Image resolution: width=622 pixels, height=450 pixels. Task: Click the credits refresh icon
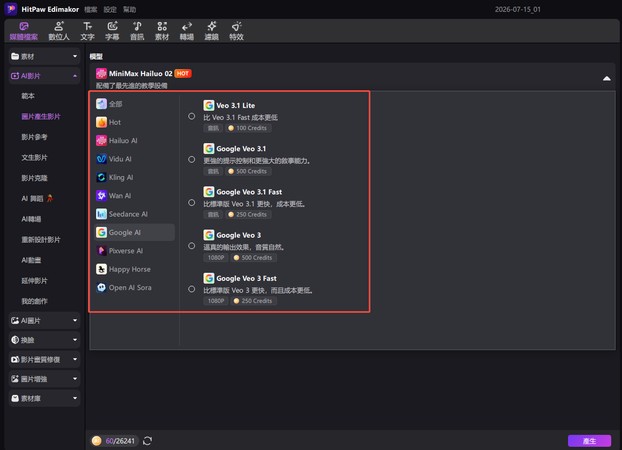click(147, 440)
